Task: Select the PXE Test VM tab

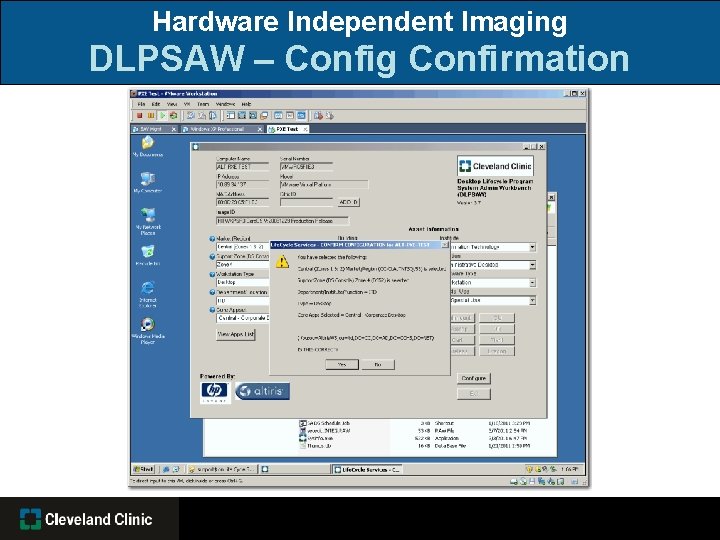Action: (288, 129)
